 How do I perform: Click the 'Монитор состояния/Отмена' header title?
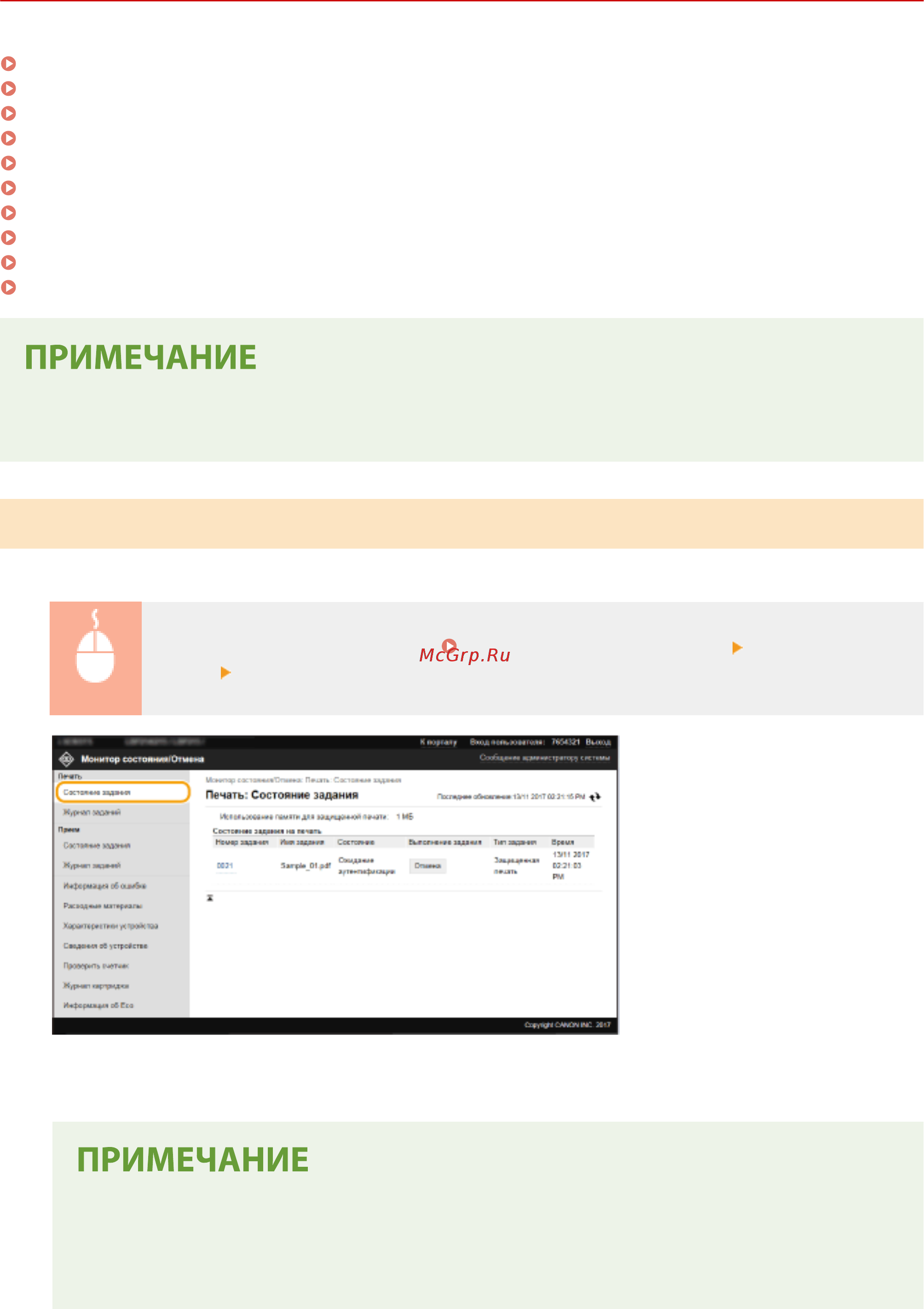tap(143, 759)
